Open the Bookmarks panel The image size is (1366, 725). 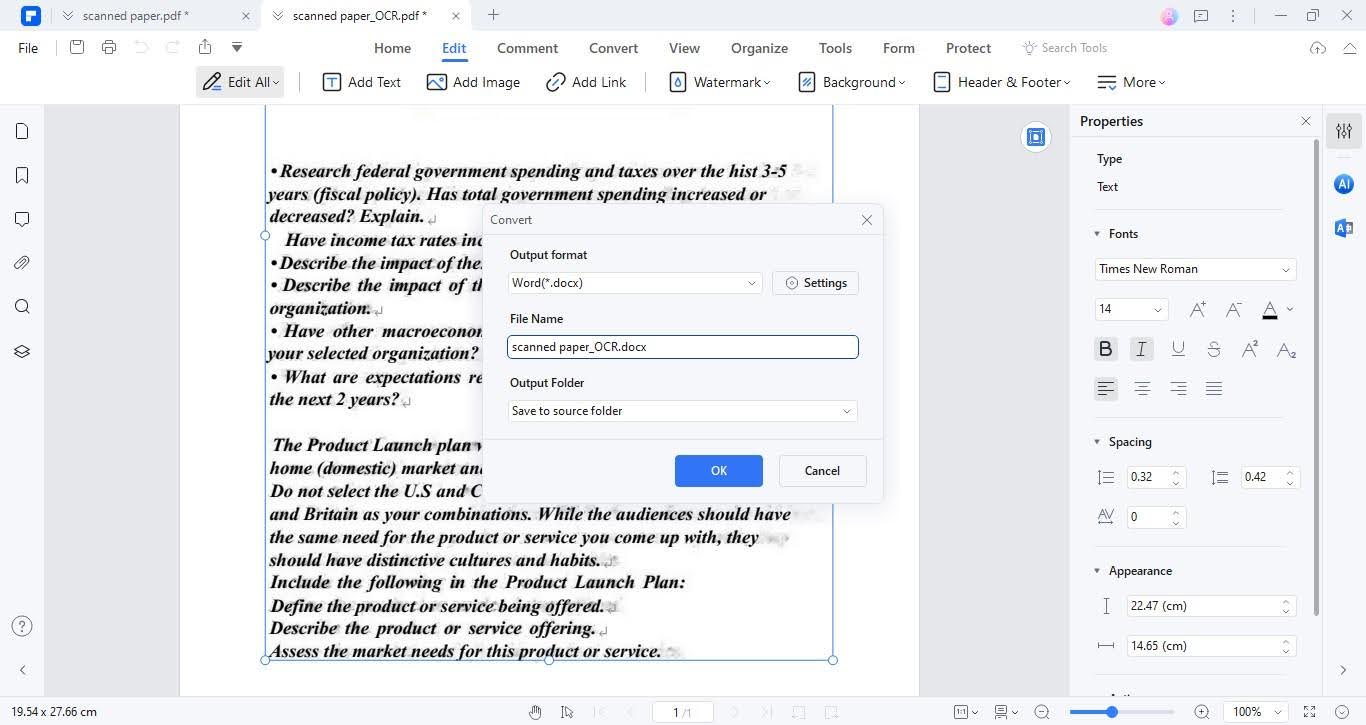(22, 175)
